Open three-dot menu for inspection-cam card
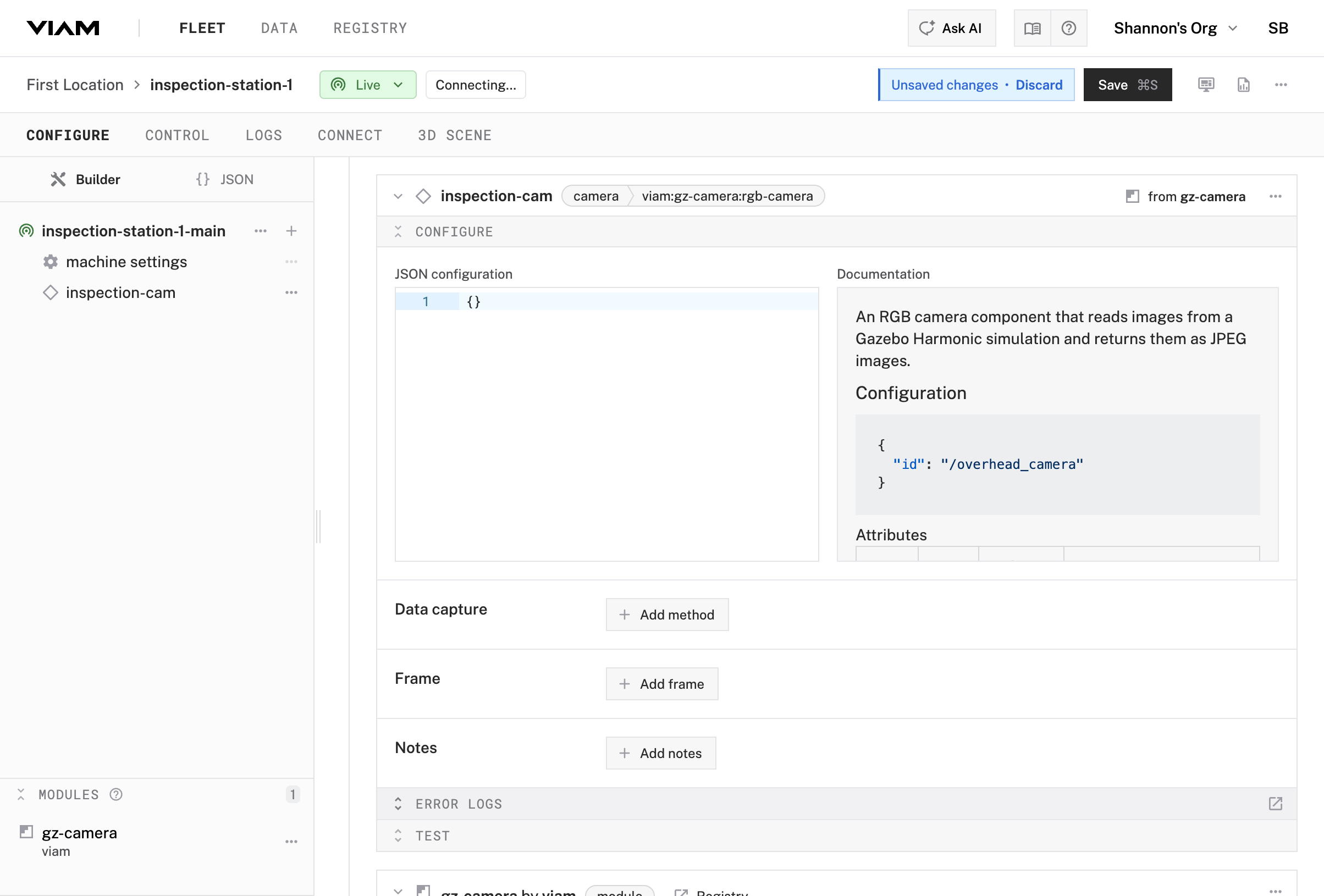 coord(1275,197)
